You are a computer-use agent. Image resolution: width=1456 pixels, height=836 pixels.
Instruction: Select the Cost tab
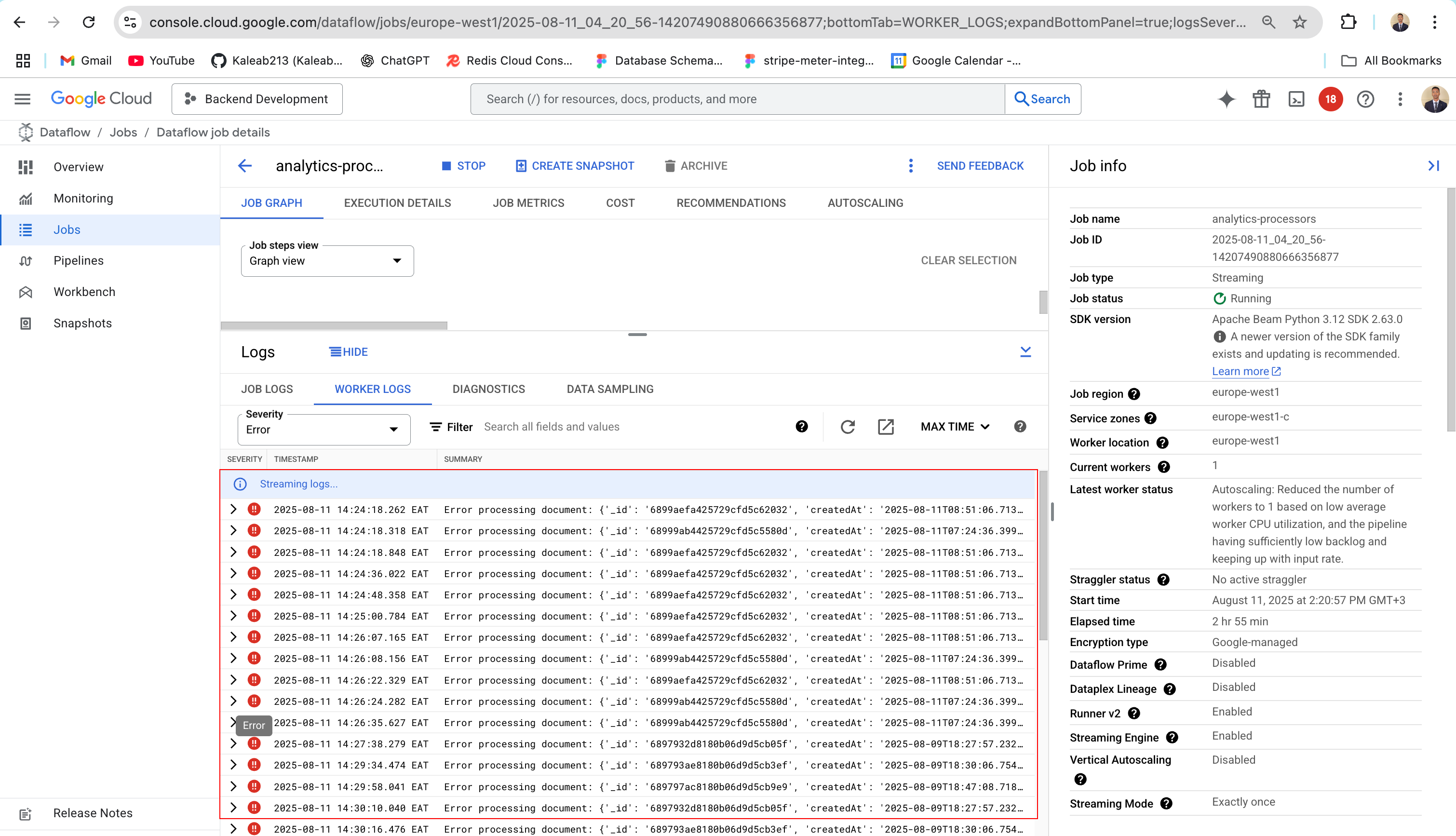(x=620, y=203)
